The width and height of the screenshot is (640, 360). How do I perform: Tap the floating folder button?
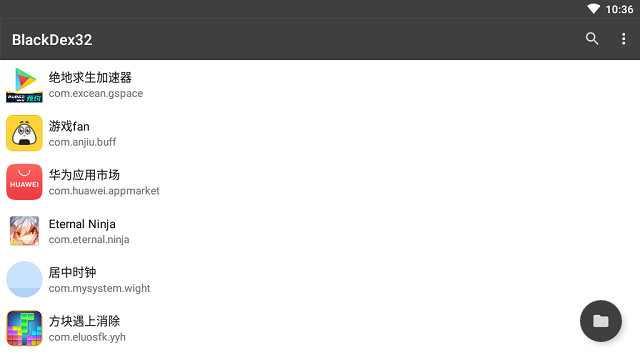coord(601,321)
